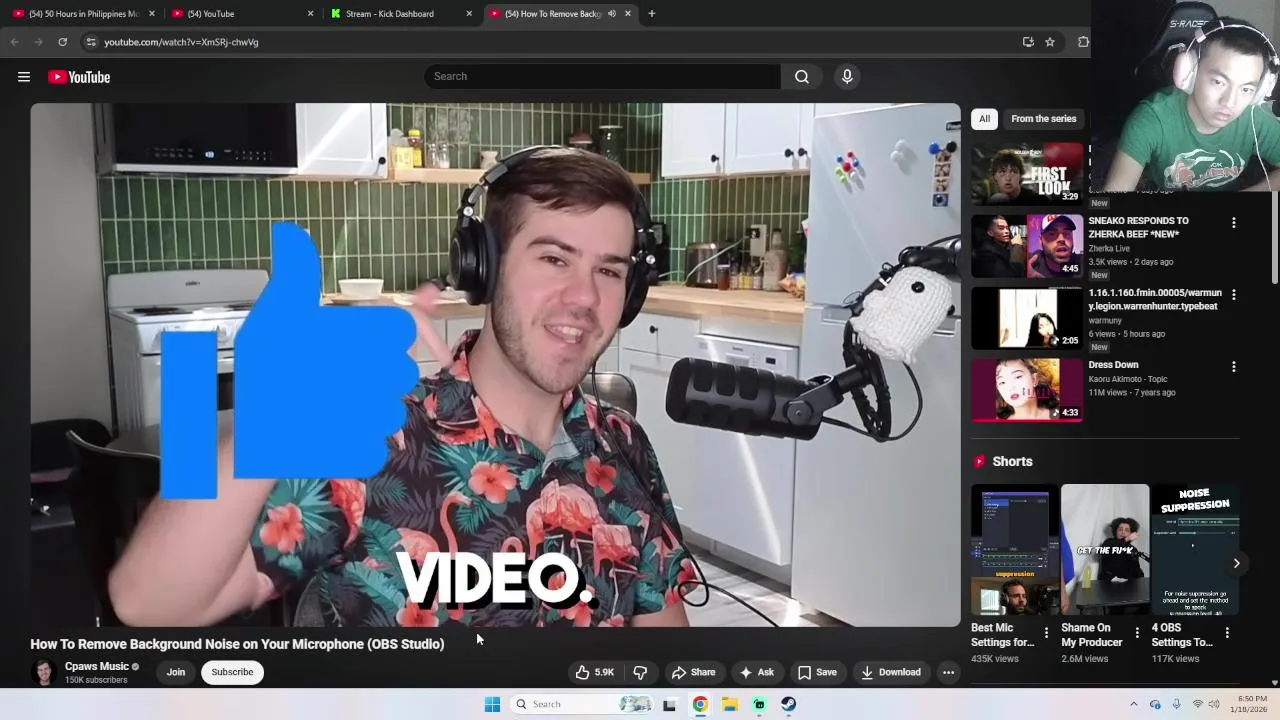Open the 4 OBS Settings short
Image resolution: width=1280 pixels, height=720 pixels.
tap(1195, 550)
